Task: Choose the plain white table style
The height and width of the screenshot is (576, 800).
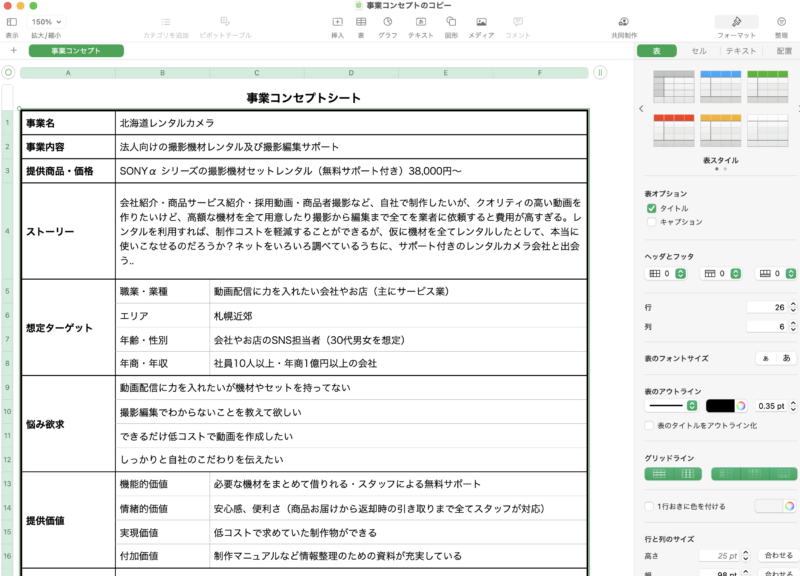Action: pos(767,131)
